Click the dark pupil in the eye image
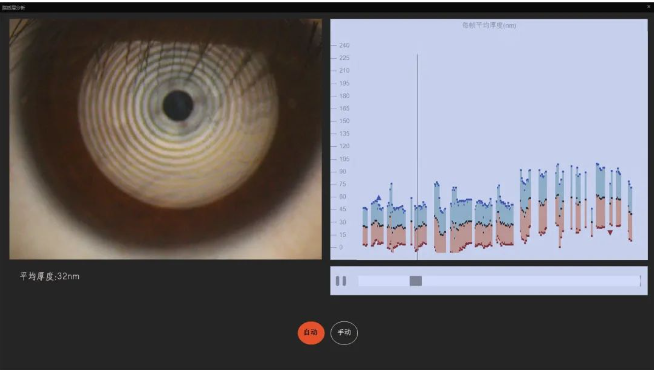The width and height of the screenshot is (654, 370). point(178,106)
